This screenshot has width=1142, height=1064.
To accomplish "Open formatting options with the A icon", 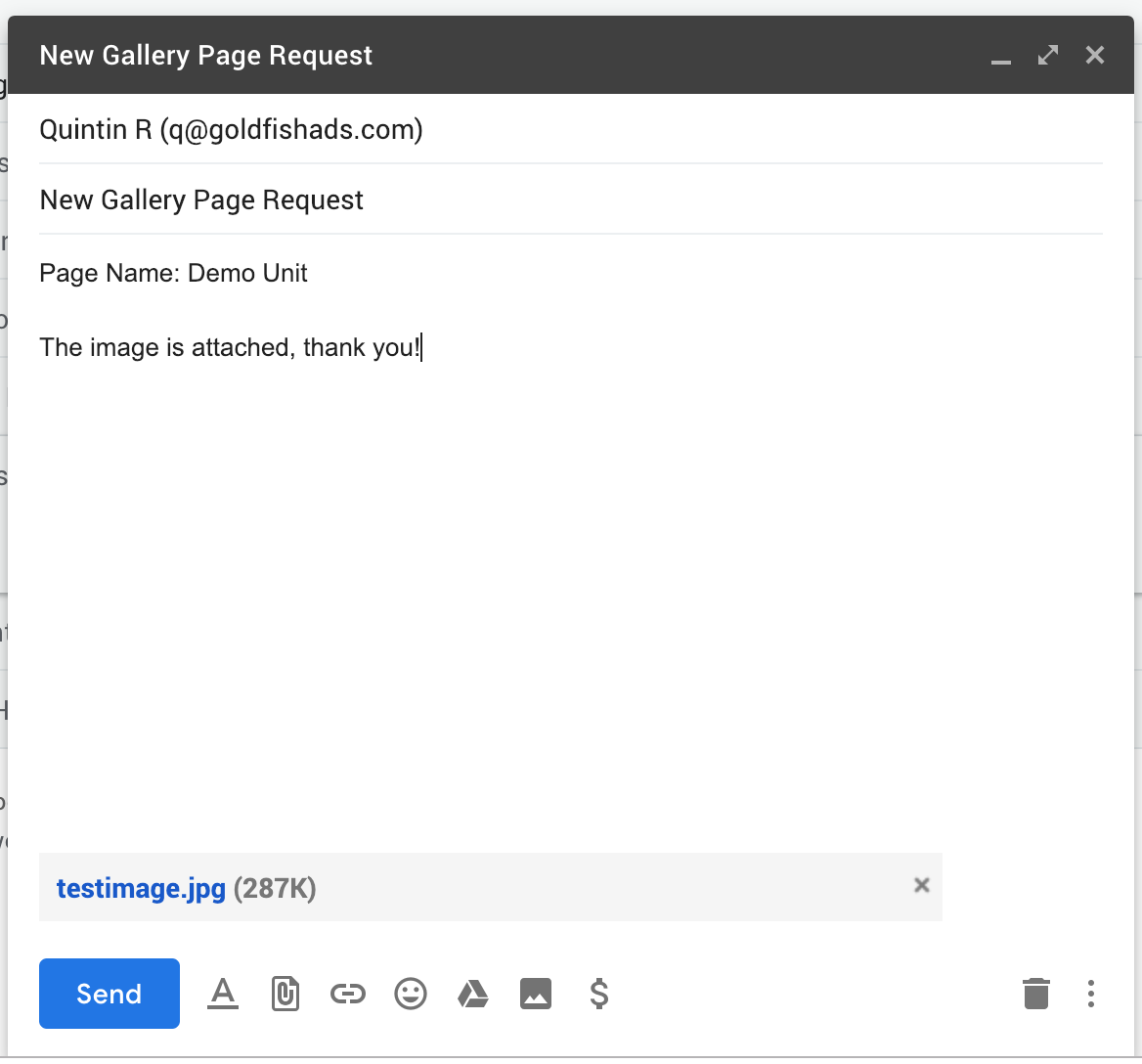I will [223, 994].
